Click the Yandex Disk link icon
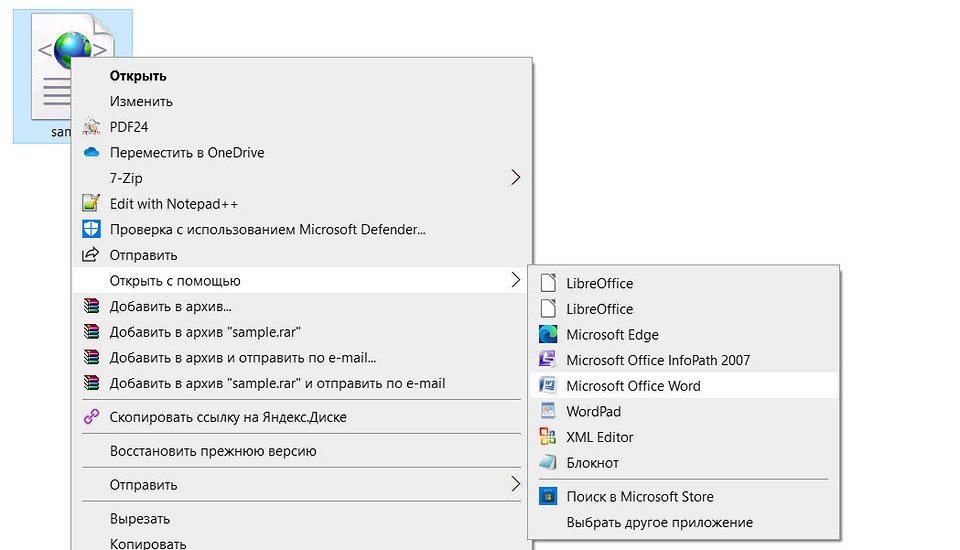Screen dimensions: 960x550 coord(91,416)
